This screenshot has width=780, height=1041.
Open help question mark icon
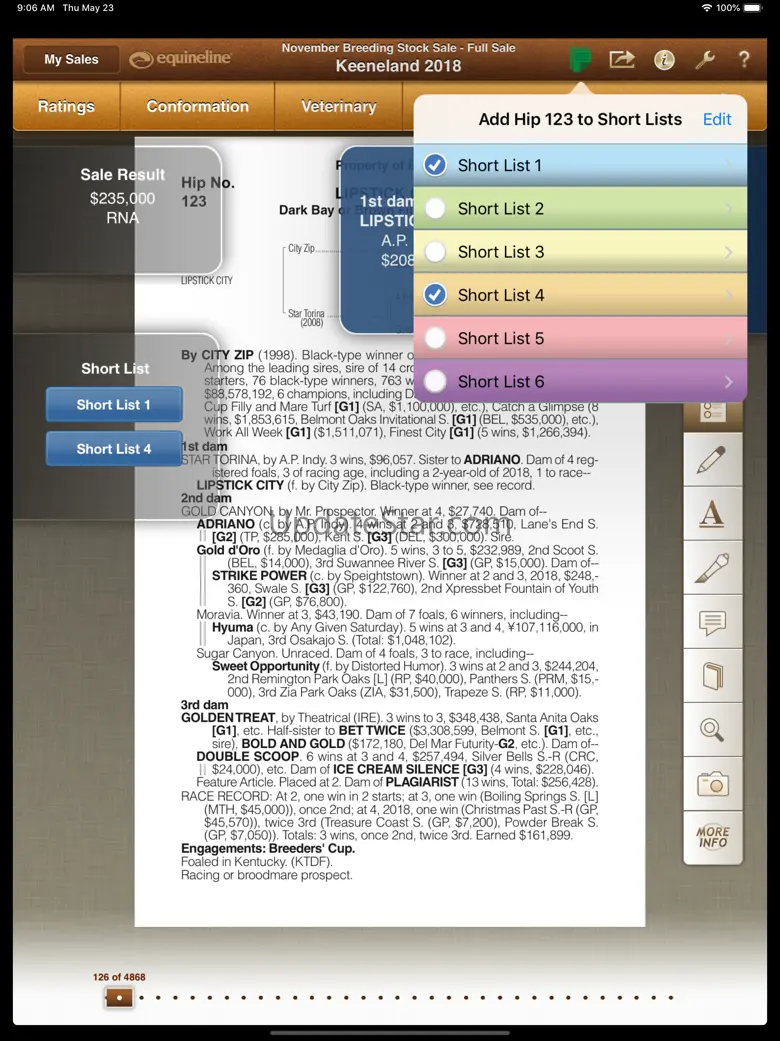point(744,59)
